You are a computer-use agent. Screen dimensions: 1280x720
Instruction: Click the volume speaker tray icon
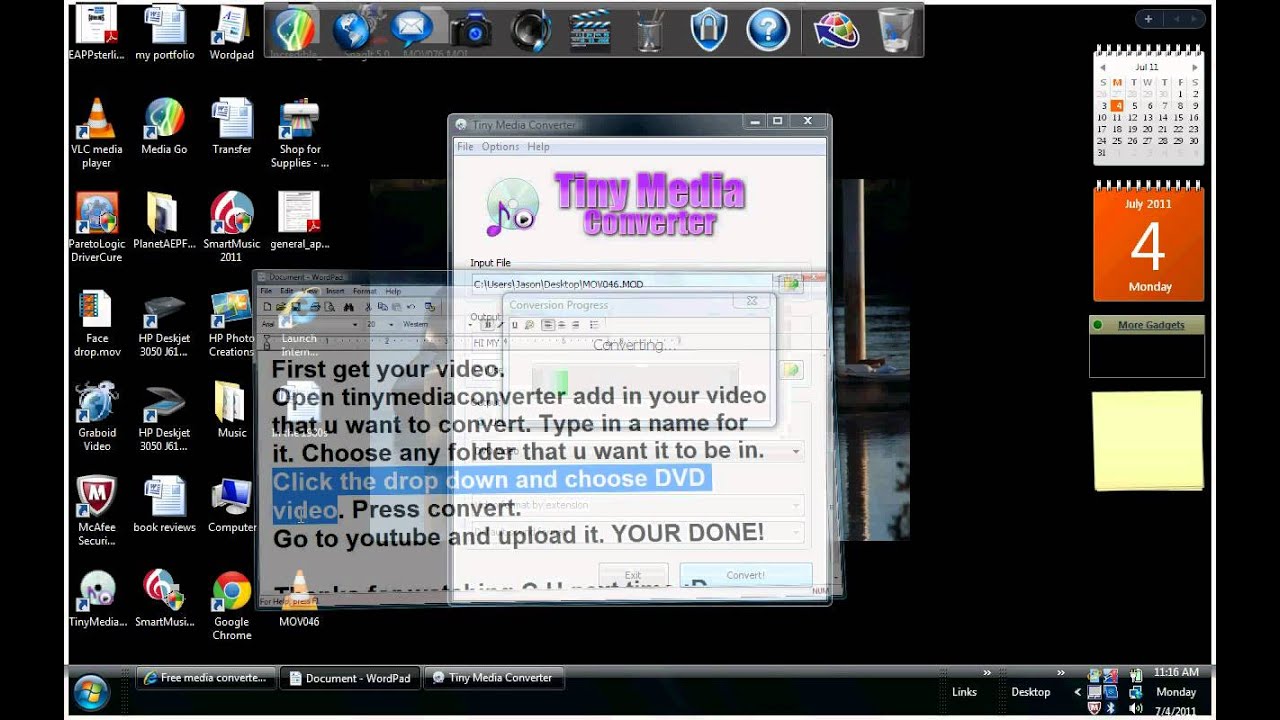(1135, 707)
